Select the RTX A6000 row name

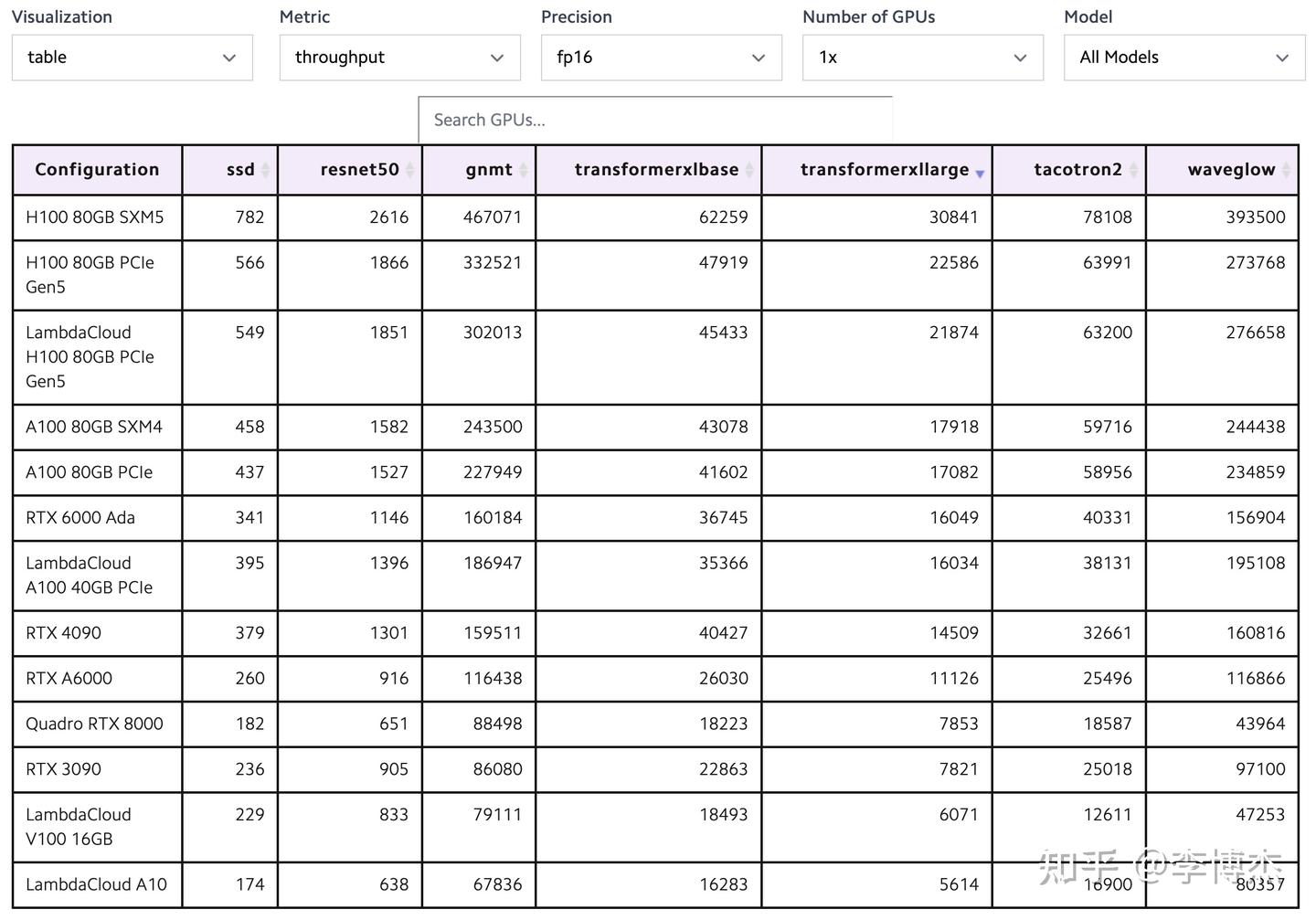tap(69, 679)
